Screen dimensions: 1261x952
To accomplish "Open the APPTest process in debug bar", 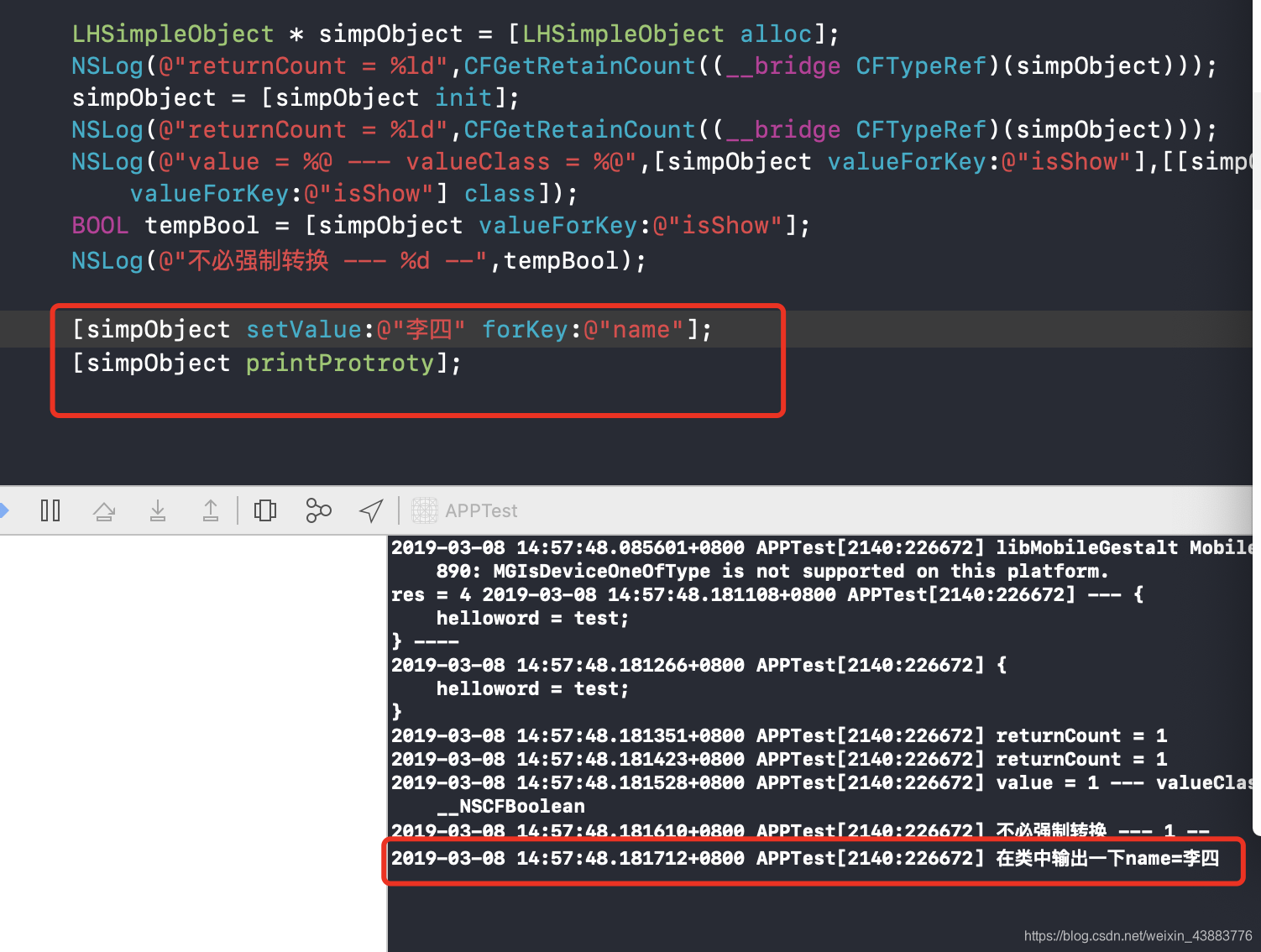I will pyautogui.click(x=481, y=510).
